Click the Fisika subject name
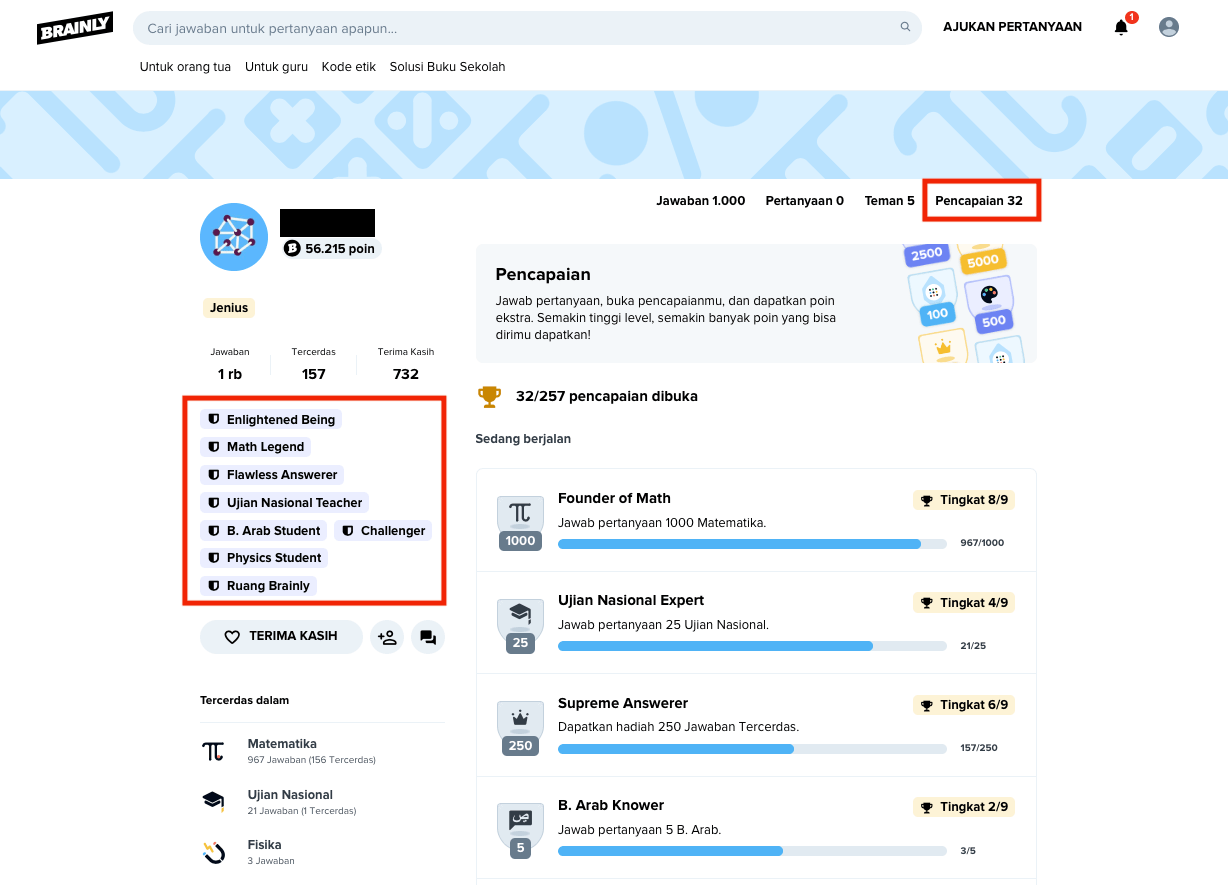Image resolution: width=1228 pixels, height=885 pixels. (x=265, y=845)
